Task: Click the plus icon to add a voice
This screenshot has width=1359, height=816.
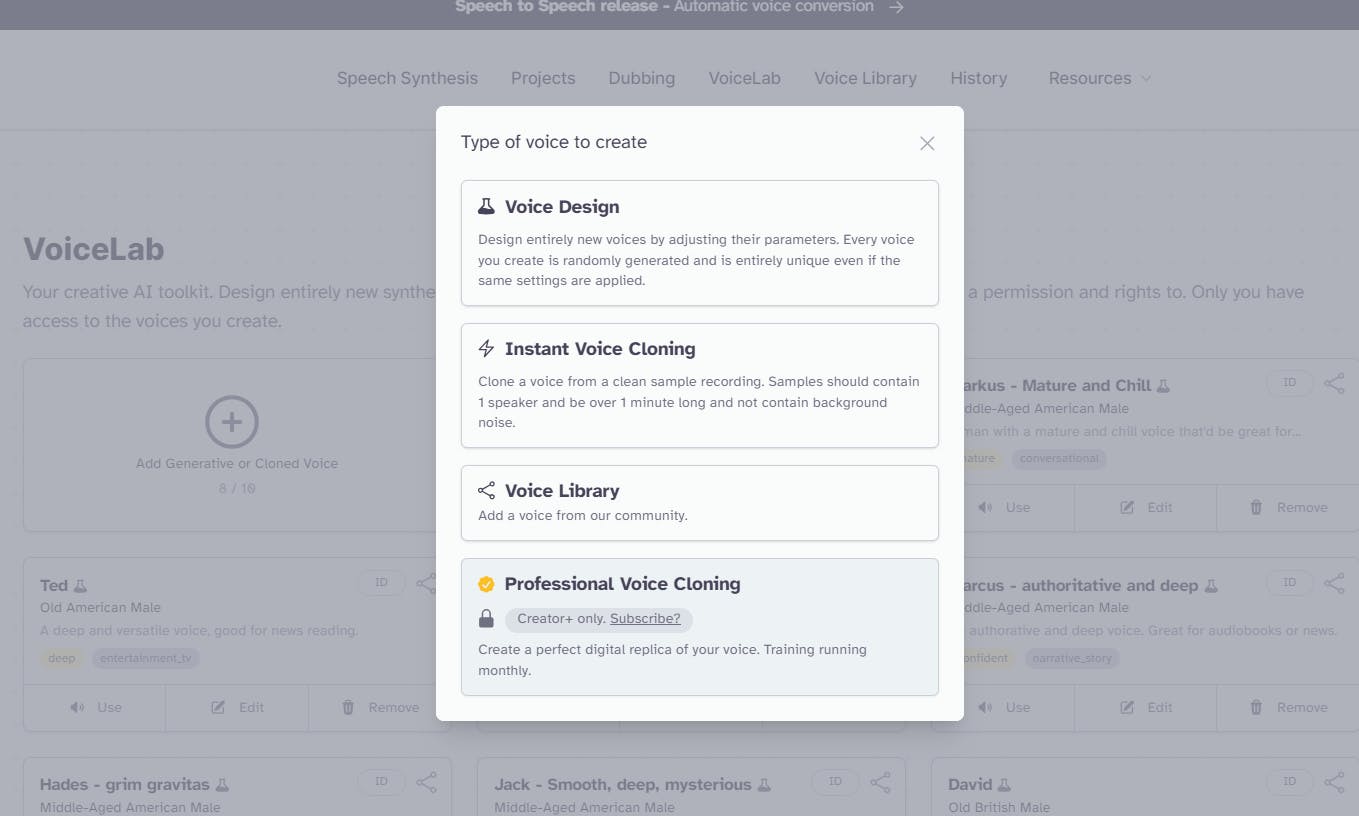Action: point(232,422)
